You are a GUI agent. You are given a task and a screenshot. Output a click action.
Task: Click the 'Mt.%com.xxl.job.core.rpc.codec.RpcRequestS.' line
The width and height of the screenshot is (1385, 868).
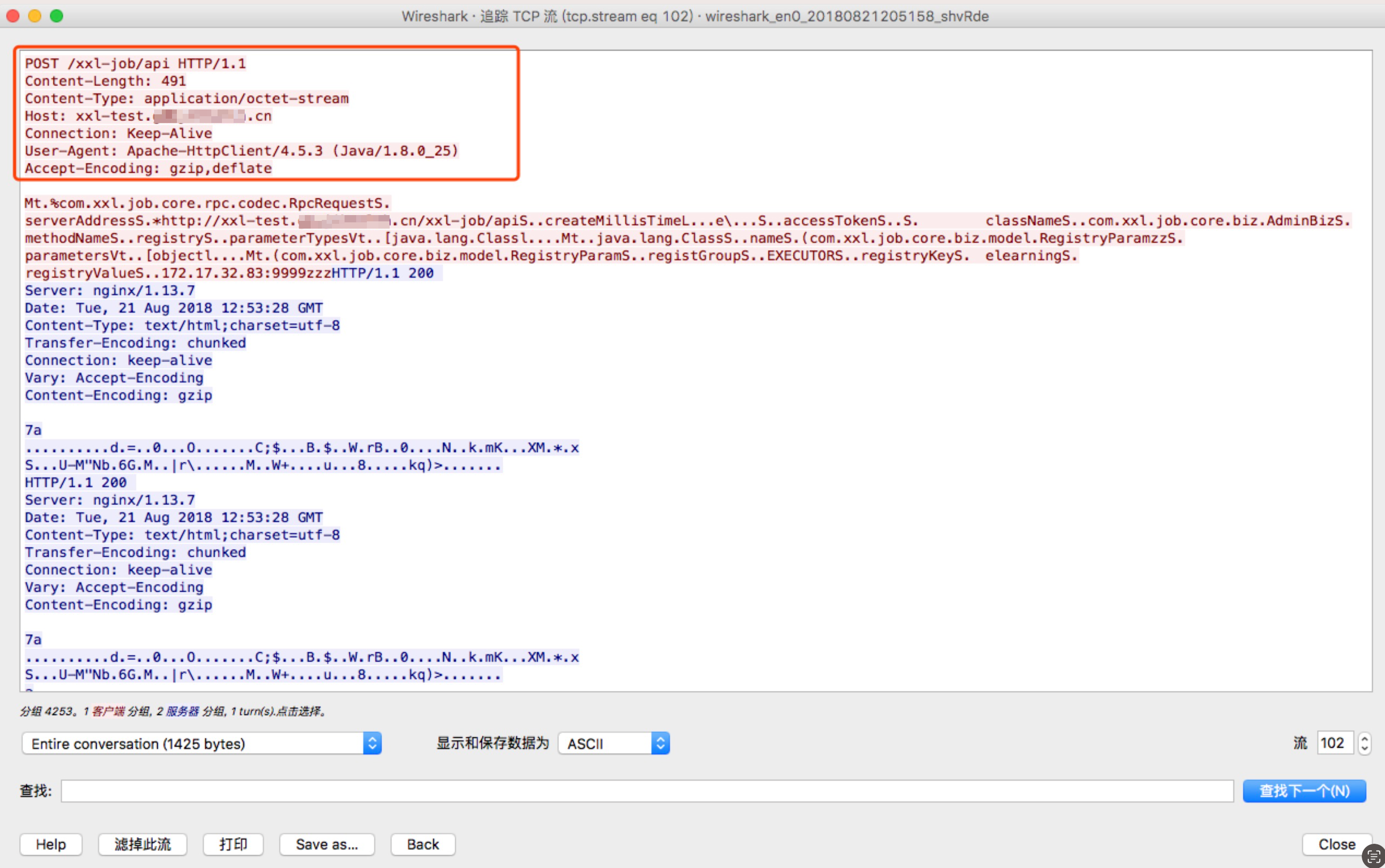click(207, 203)
